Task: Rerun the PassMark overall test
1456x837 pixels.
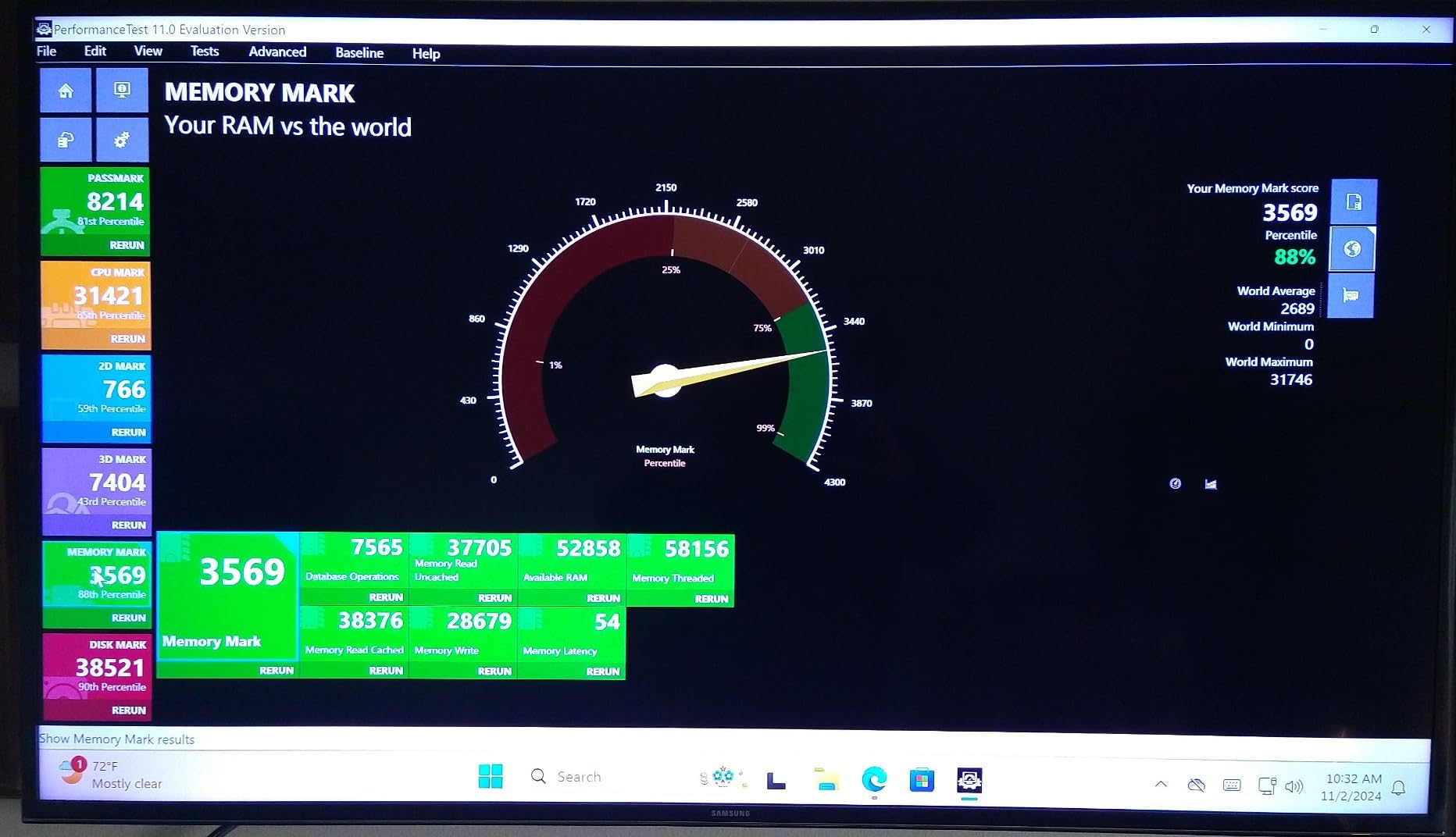Action: (127, 245)
